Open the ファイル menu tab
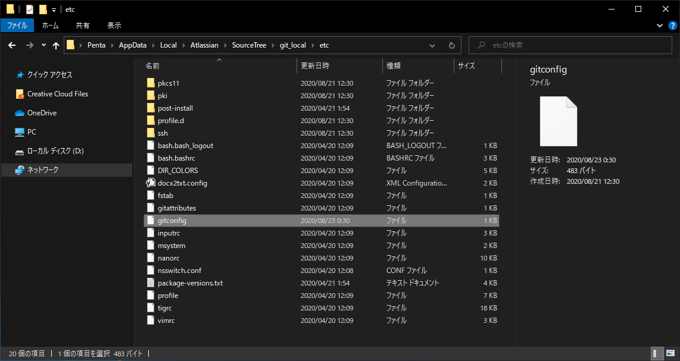This screenshot has width=680, height=361. coord(17,26)
